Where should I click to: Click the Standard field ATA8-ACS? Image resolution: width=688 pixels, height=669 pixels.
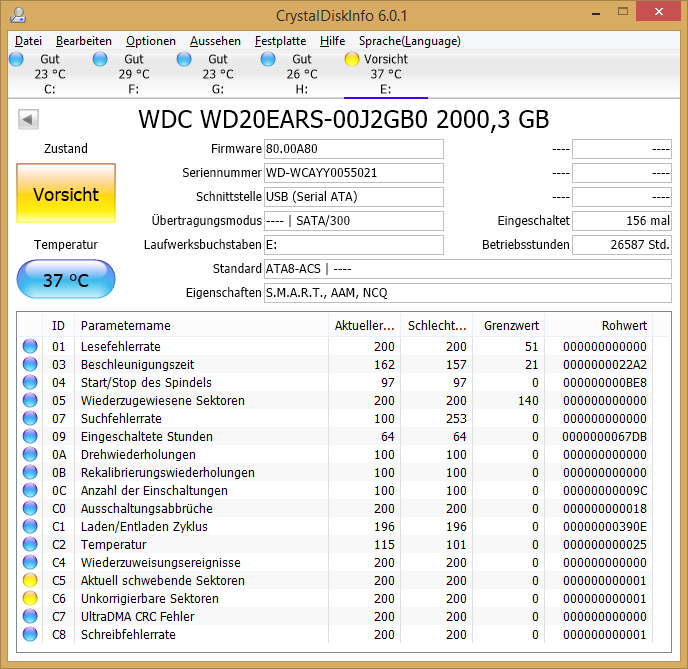468,268
